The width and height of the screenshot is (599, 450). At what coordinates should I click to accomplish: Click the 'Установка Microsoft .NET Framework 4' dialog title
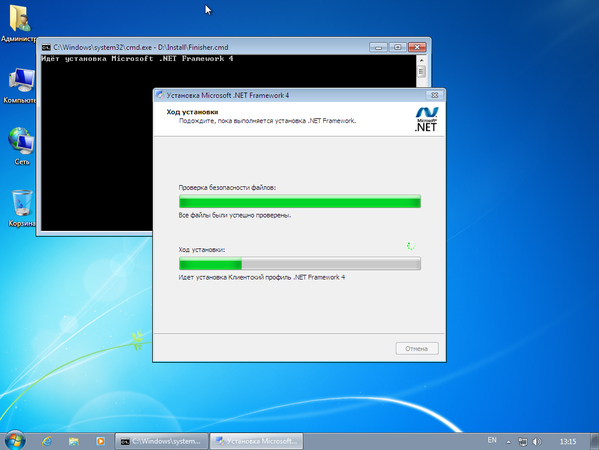(x=228, y=95)
